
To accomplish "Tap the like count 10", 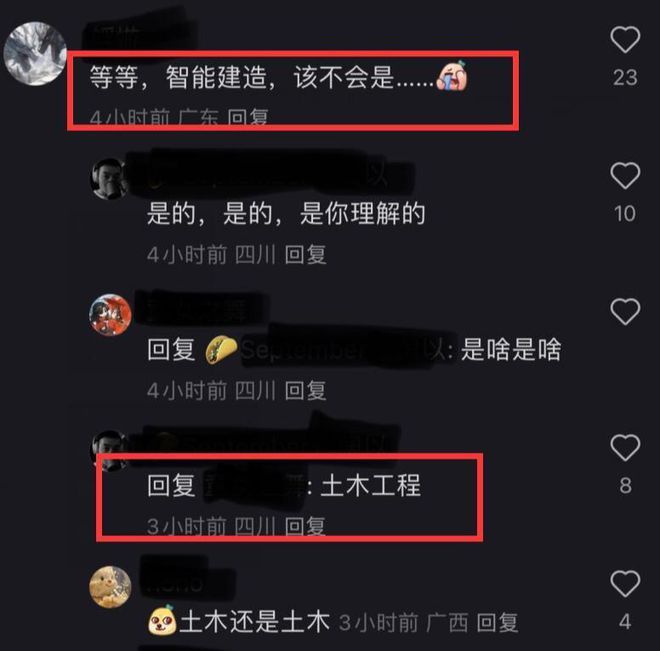I will [x=625, y=214].
